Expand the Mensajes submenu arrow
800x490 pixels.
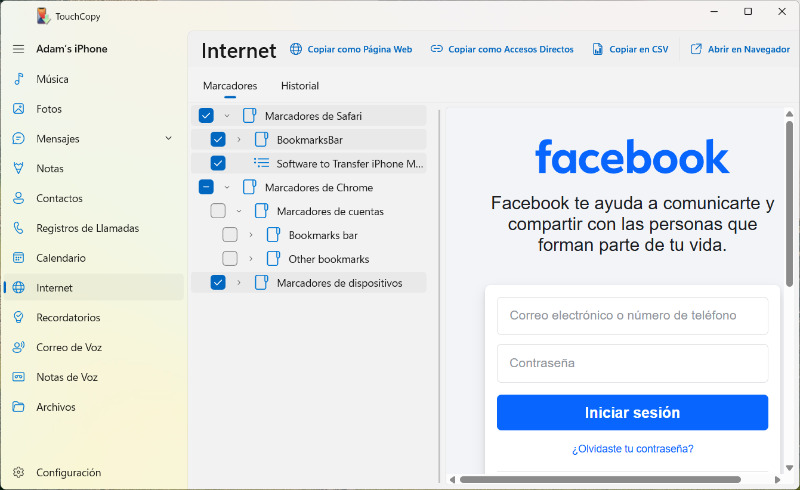point(168,138)
